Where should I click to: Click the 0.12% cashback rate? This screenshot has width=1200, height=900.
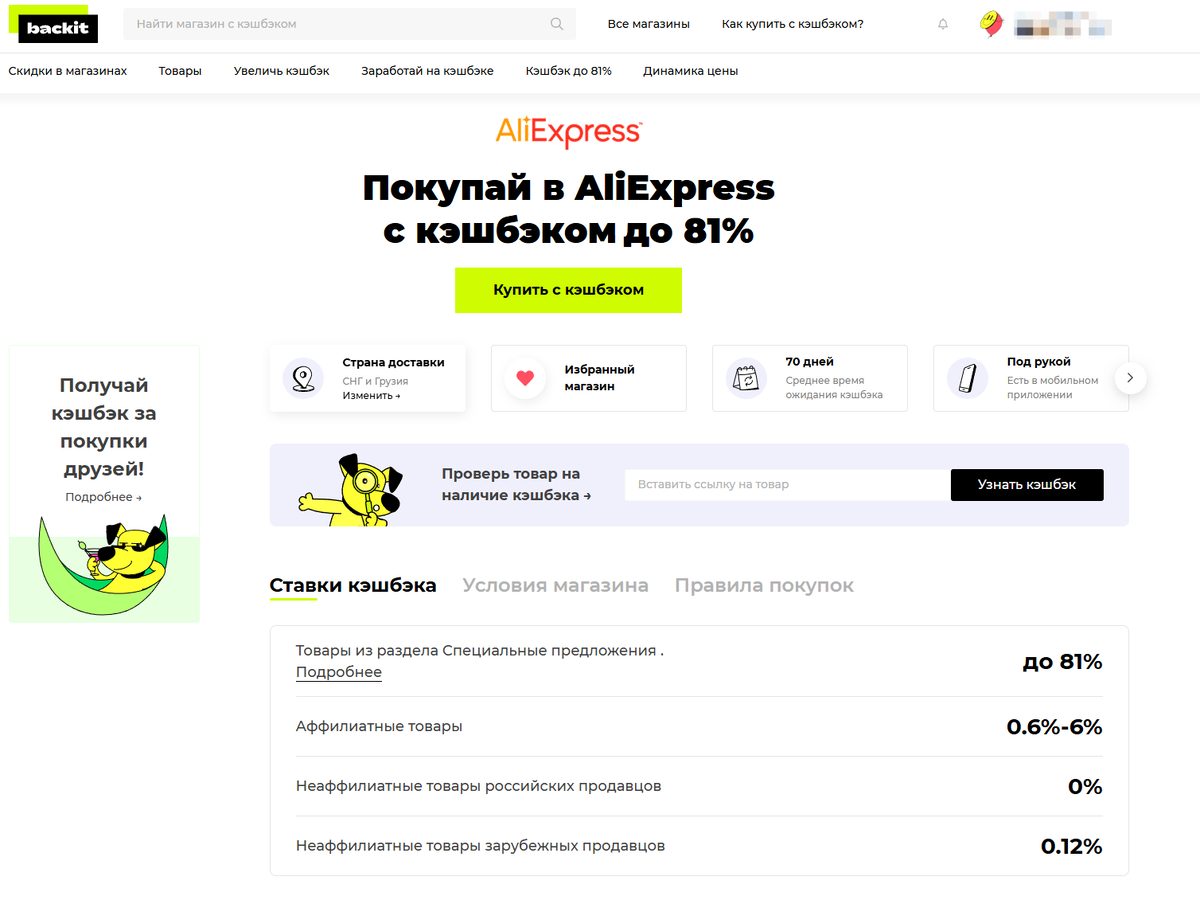pos(1071,847)
